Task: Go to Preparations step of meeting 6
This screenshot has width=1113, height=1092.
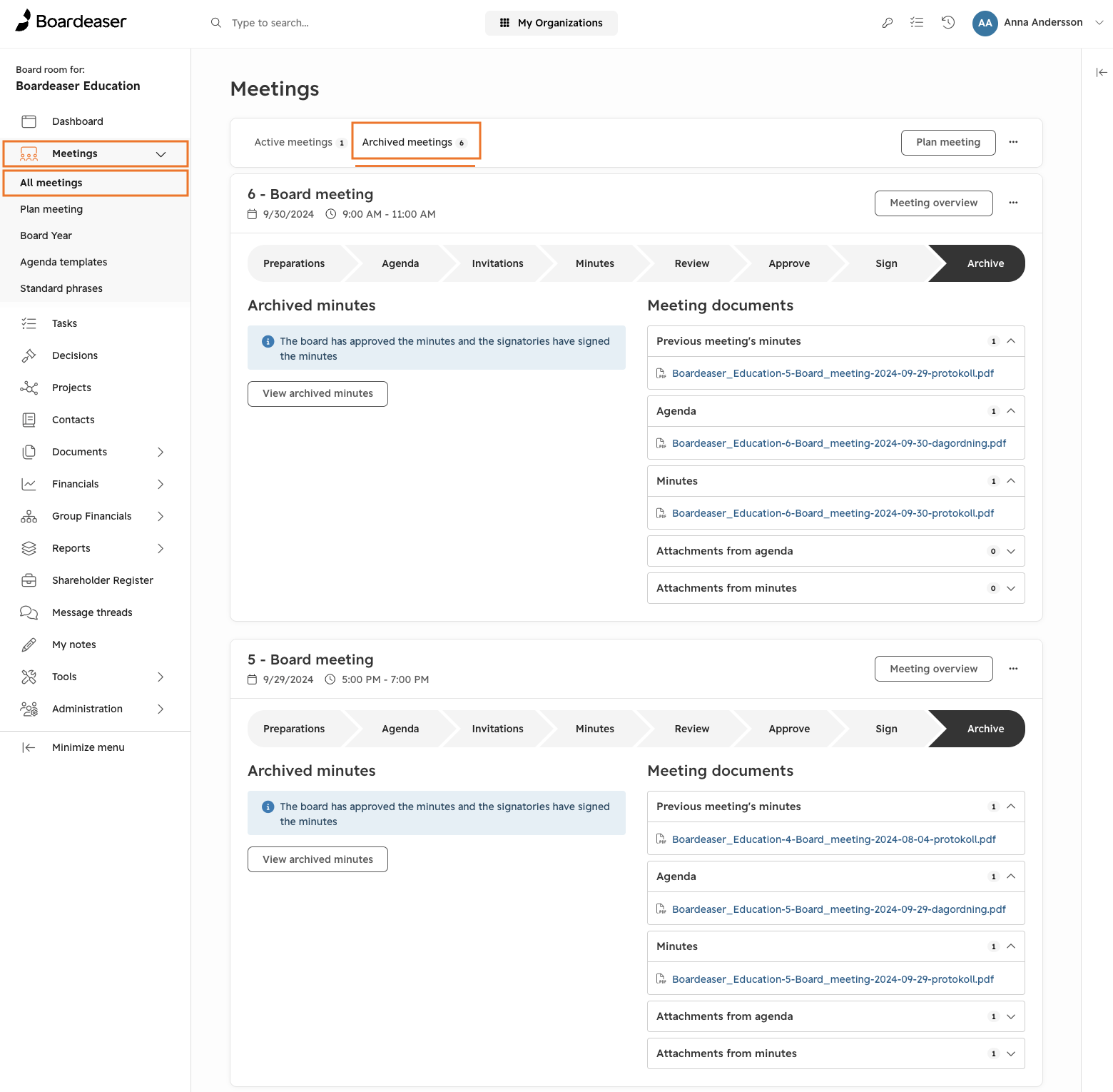Action: [294, 263]
